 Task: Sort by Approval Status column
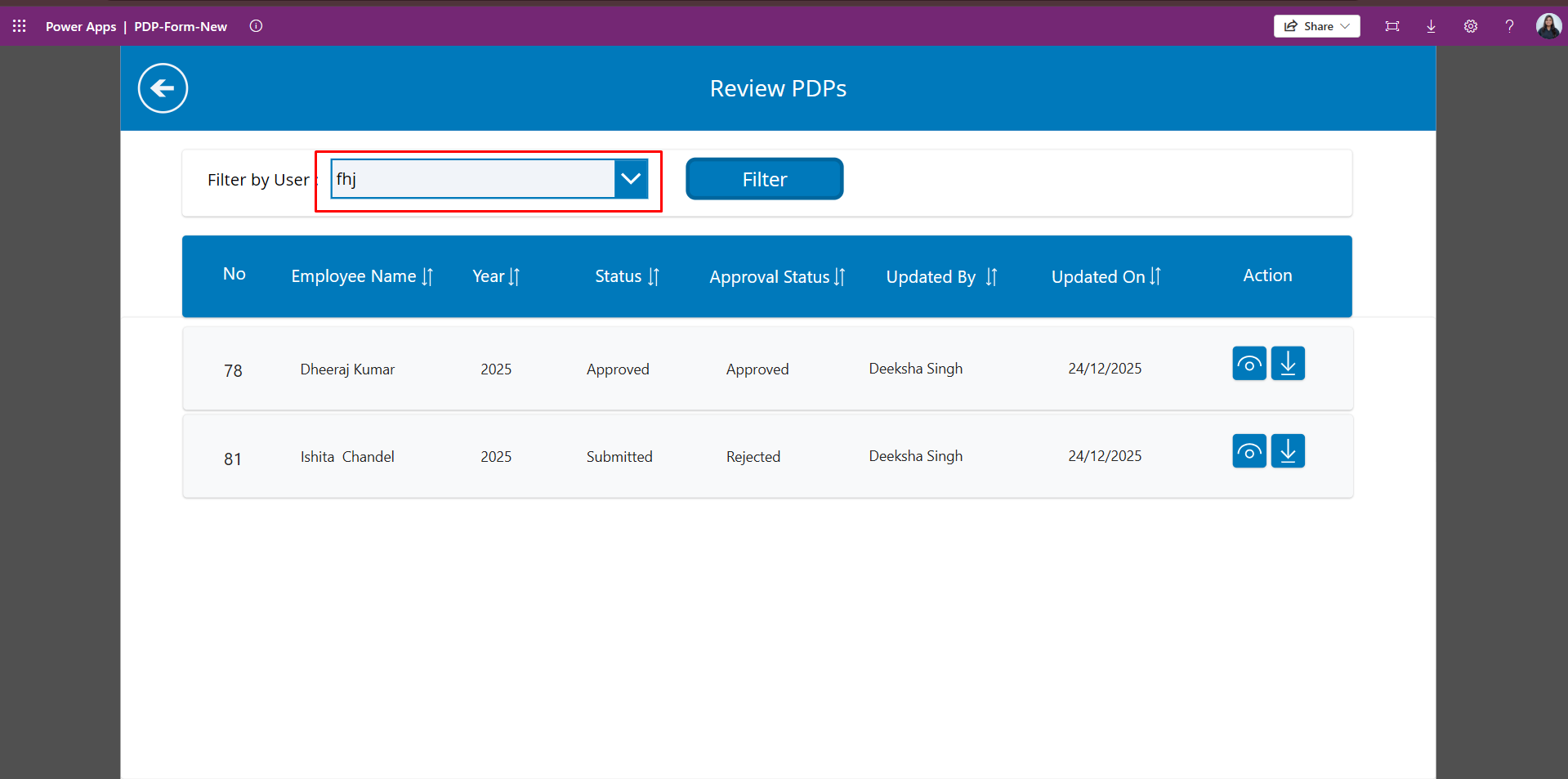[x=839, y=277]
